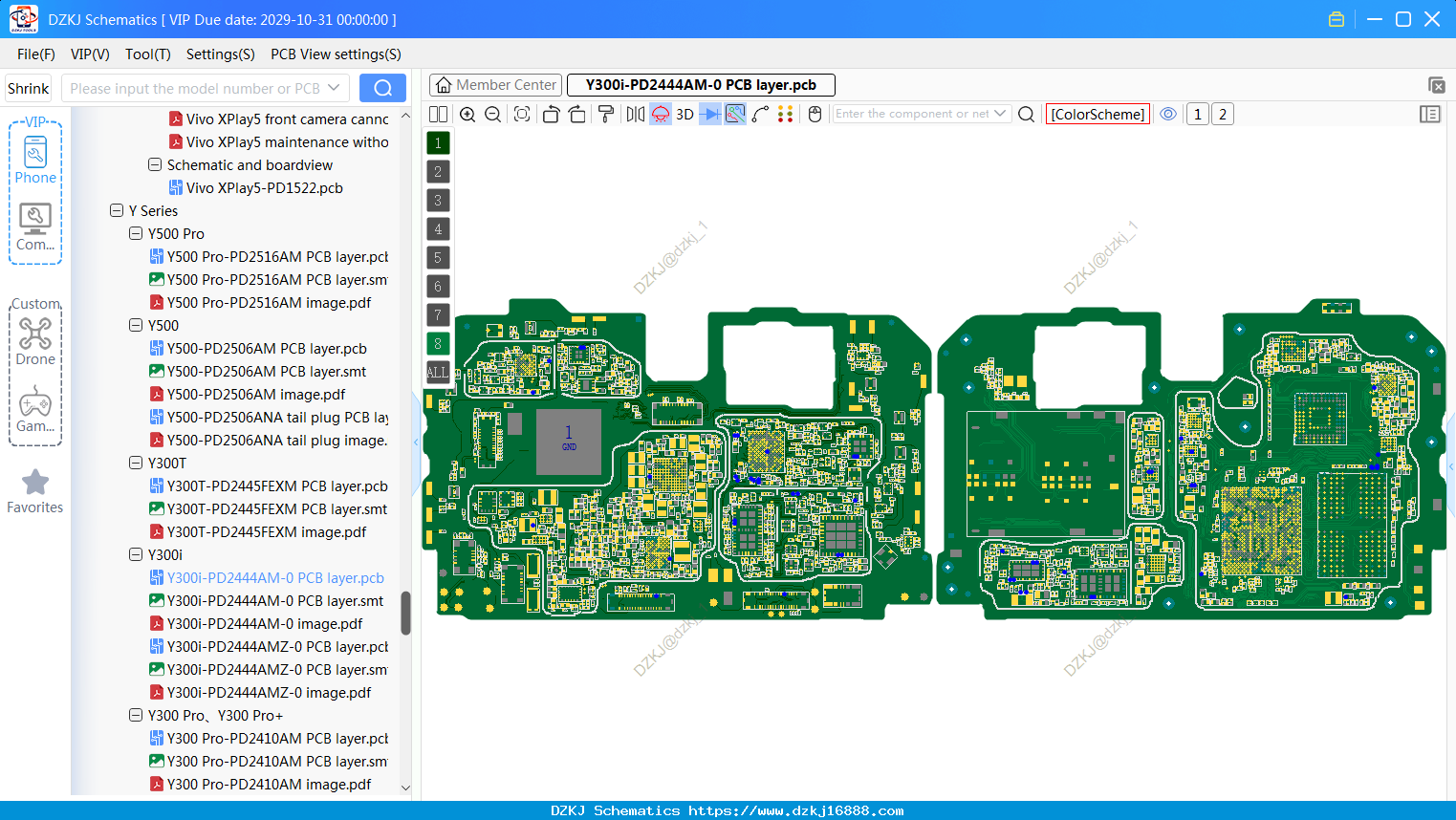Select the Computer category
The height and width of the screenshot is (820, 1456).
(x=35, y=227)
